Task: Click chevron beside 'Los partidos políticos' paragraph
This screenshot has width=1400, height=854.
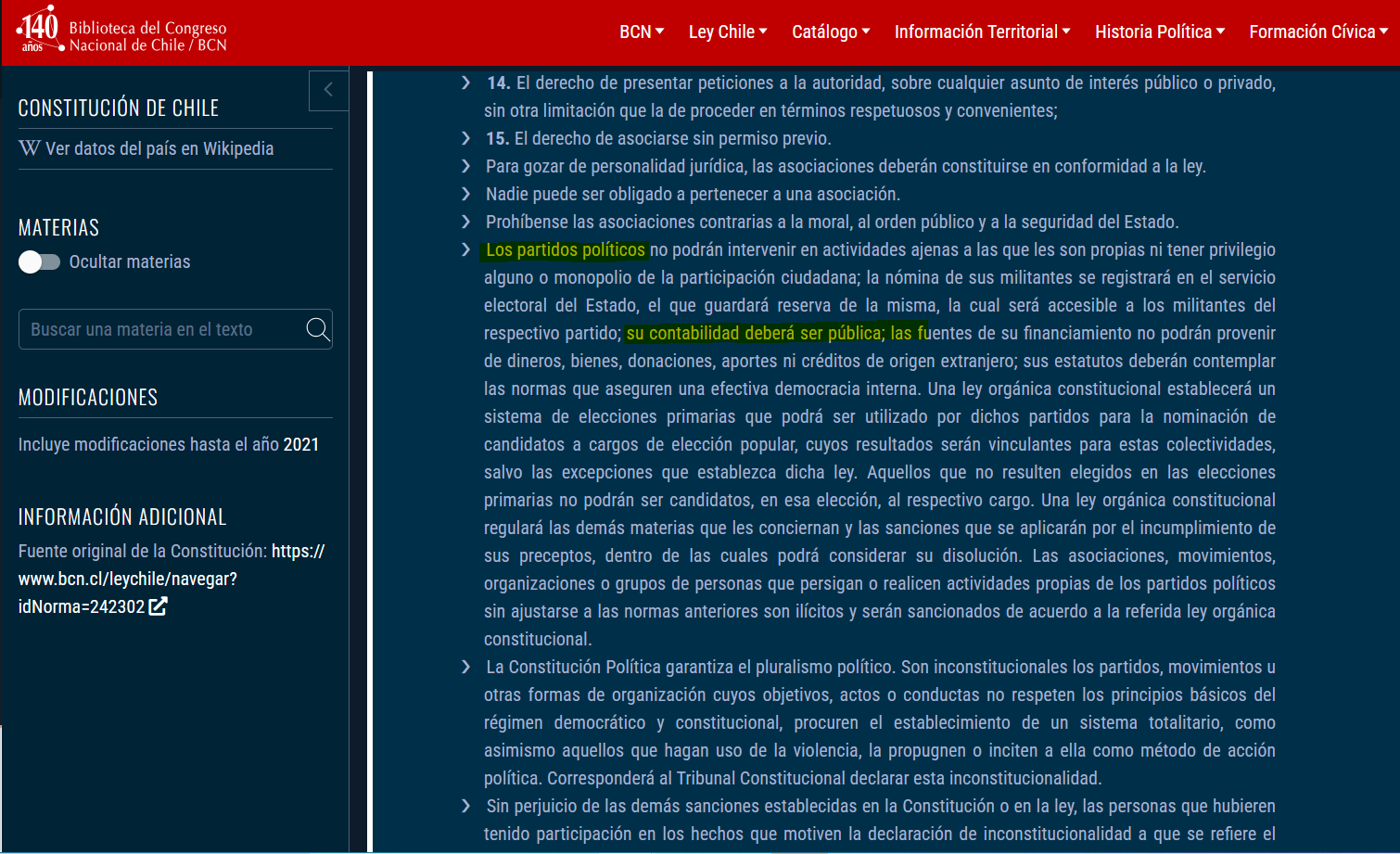Action: pos(465,250)
